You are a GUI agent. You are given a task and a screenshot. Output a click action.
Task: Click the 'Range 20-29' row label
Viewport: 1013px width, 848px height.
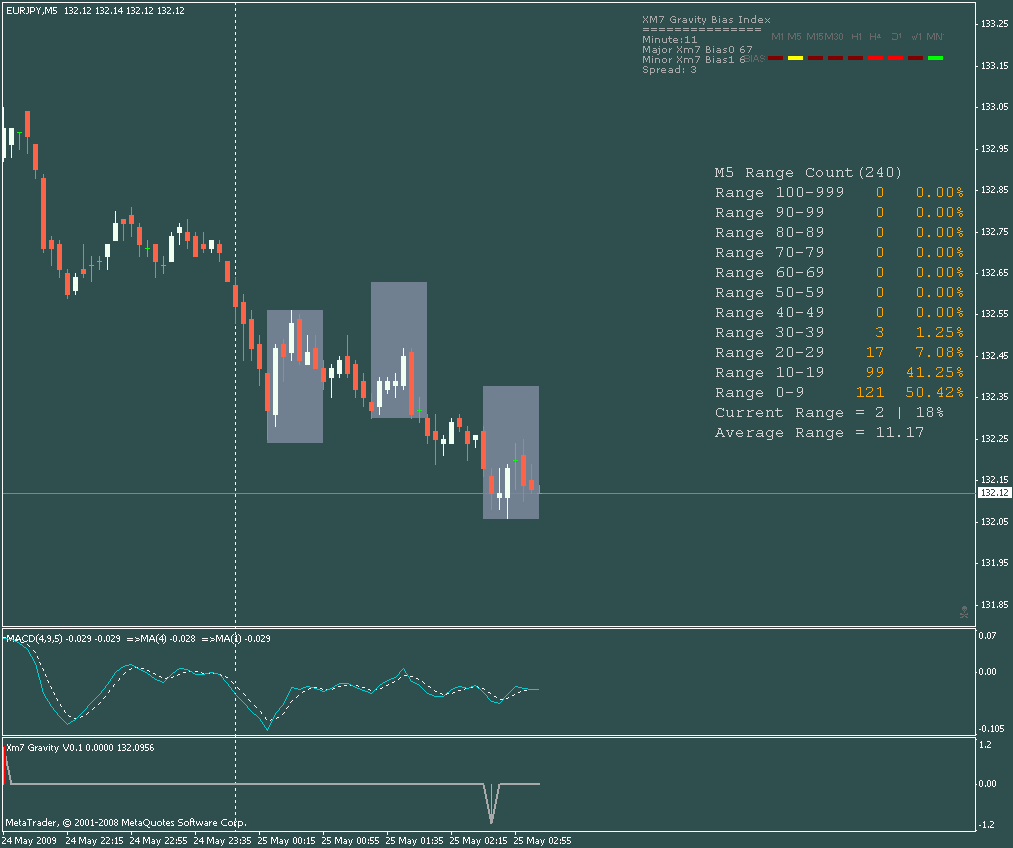pos(769,353)
